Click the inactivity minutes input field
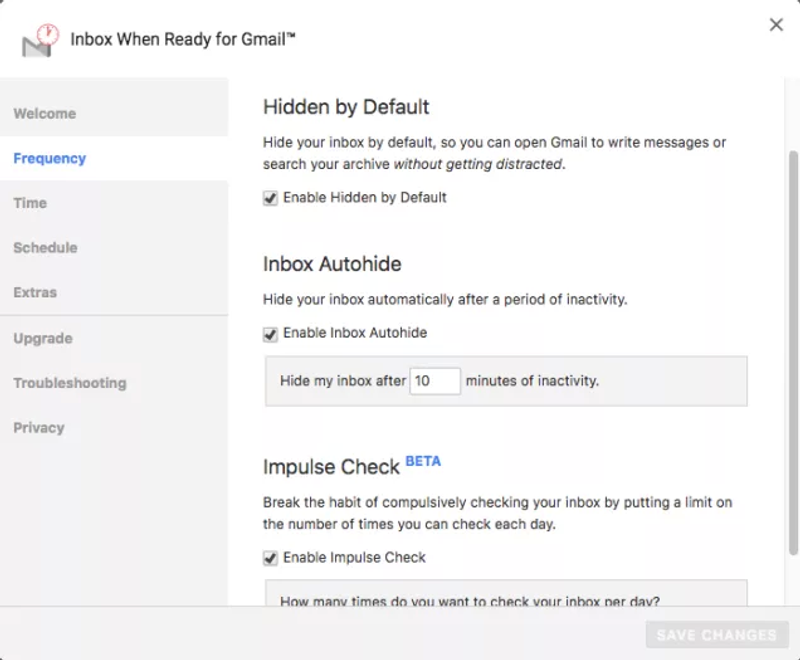The width and height of the screenshot is (800, 660). [435, 381]
